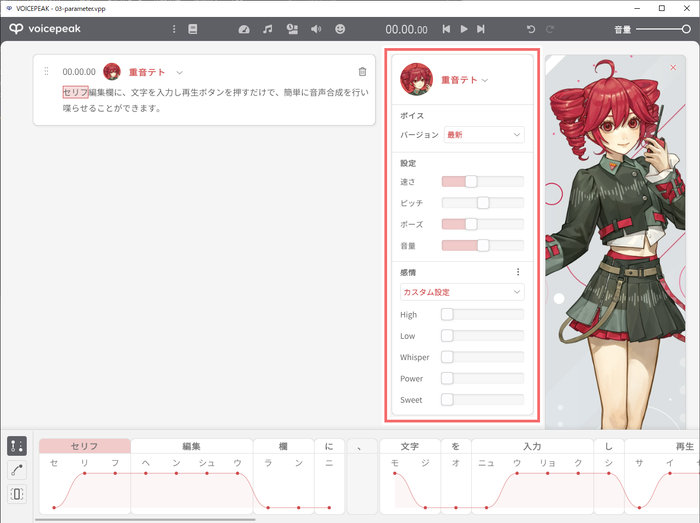The height and width of the screenshot is (523, 700).
Task: Select the accent editing mode icon
Action: point(17,446)
